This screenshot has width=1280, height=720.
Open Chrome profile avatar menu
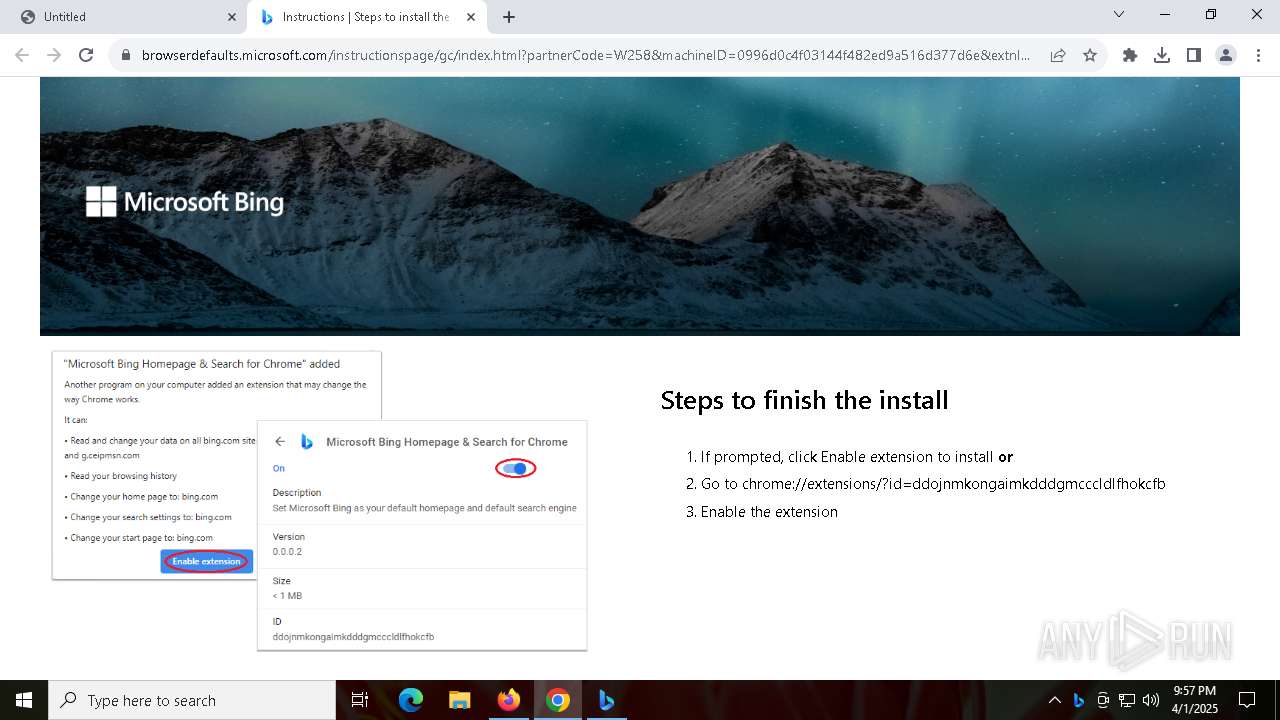click(x=1226, y=55)
